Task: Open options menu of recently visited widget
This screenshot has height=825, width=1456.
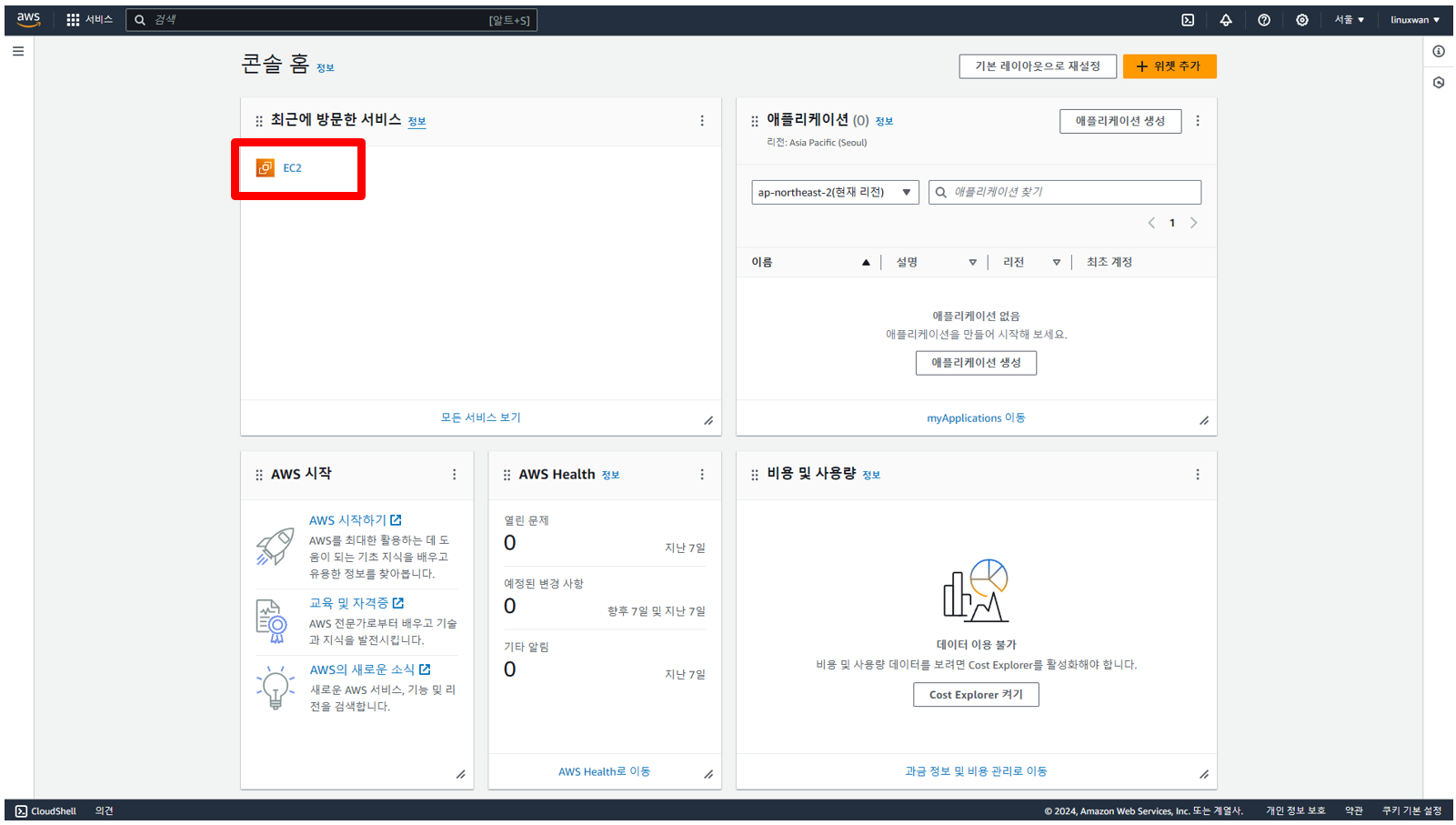Action: point(702,121)
